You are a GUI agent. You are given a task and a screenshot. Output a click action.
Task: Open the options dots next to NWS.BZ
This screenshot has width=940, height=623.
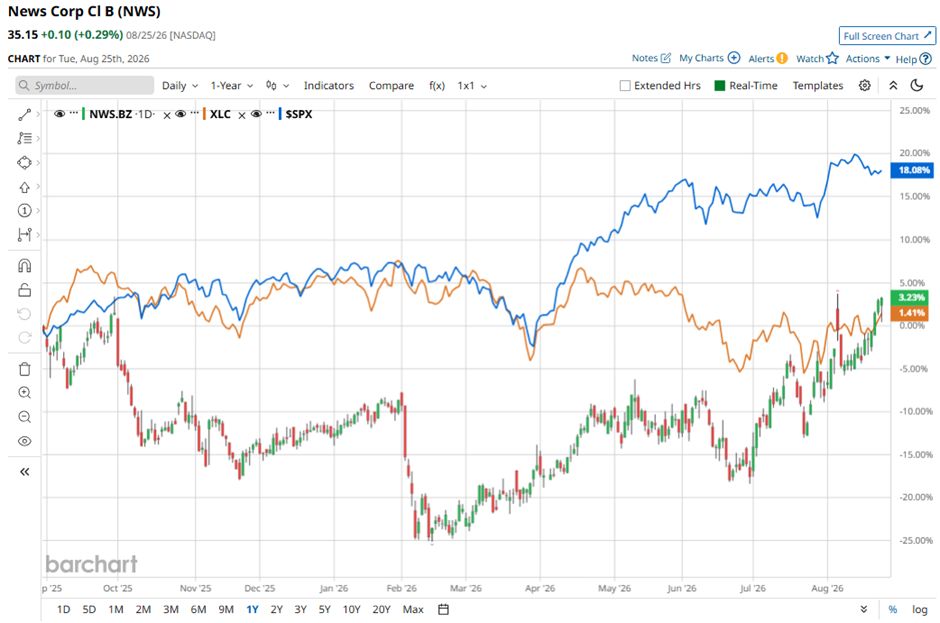[73, 113]
